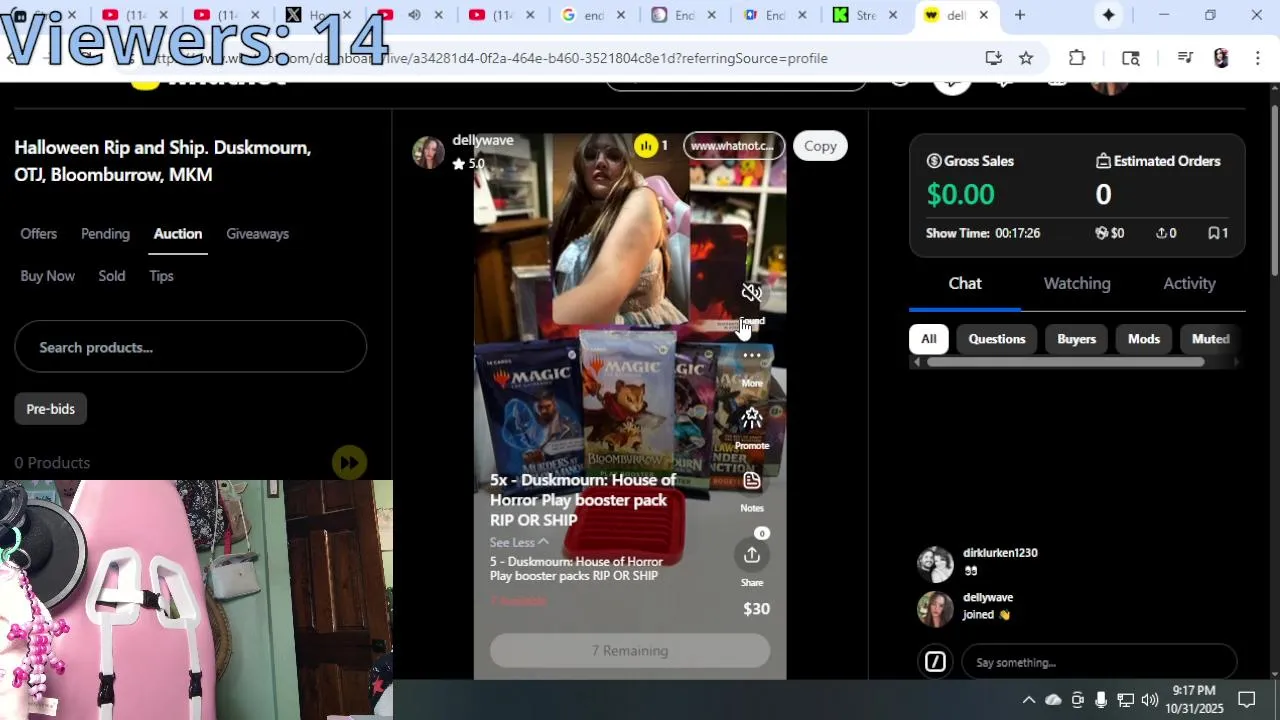Viewport: 1280px width, 720px height.
Task: Click the microphone icon in system tray
Action: (x=1101, y=700)
